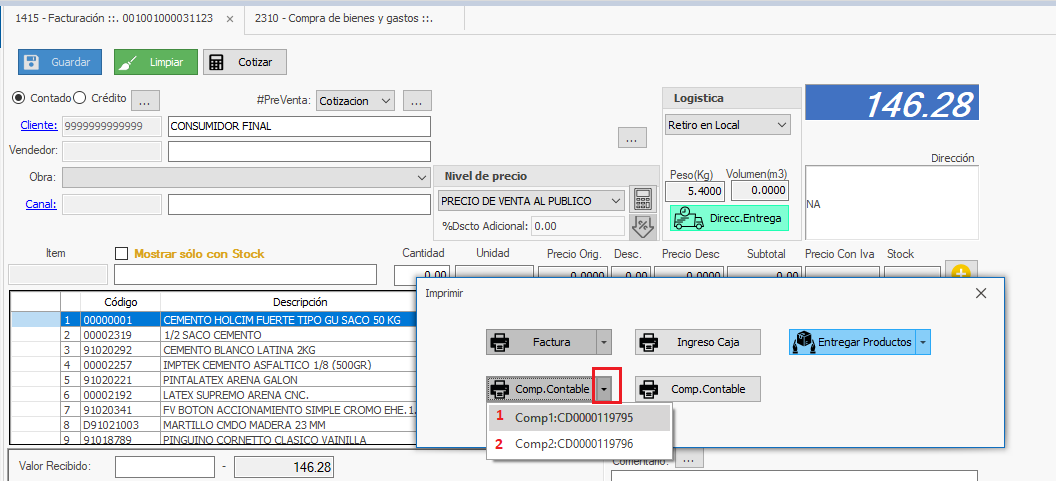Enable Mostrar sólo con Stock checkbox
The image size is (1056, 481).
point(122,254)
